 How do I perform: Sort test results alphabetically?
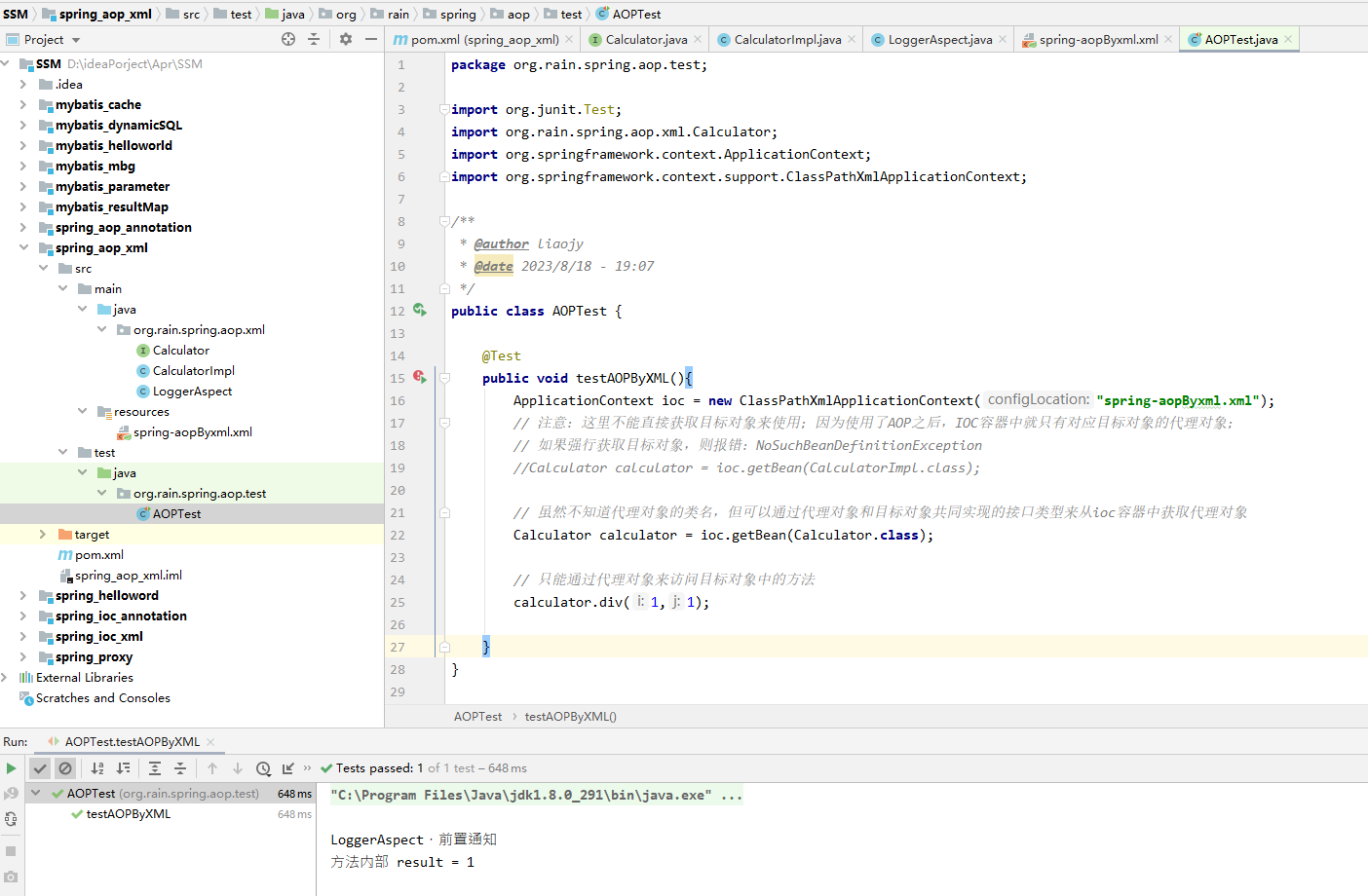click(97, 768)
